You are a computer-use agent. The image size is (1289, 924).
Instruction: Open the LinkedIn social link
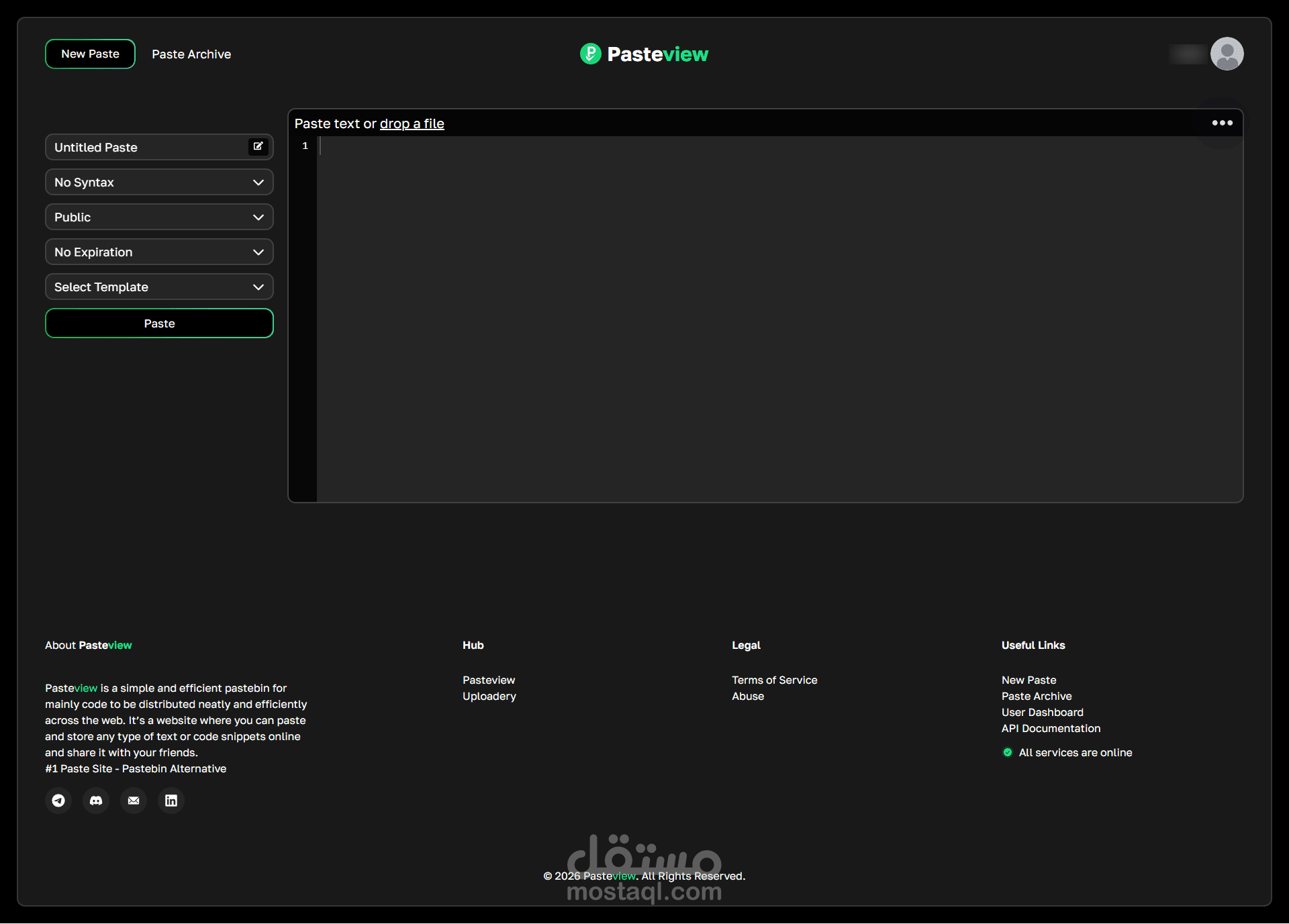(x=171, y=801)
